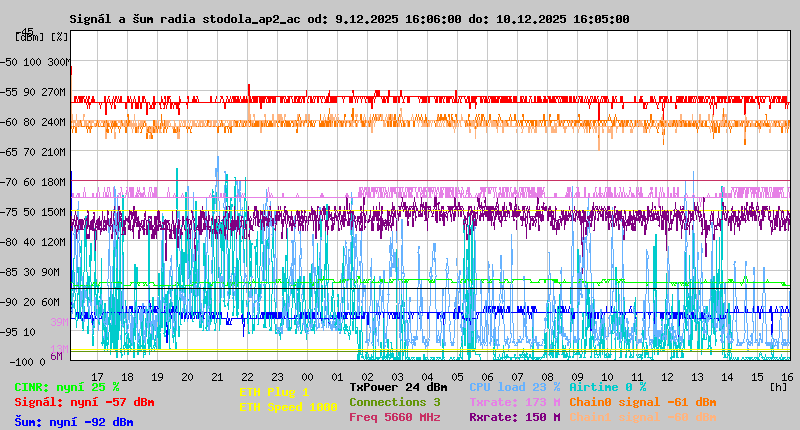This screenshot has width=800, height=430.
Task: Select the Txrate 173 M legend label
Action: 514,402
